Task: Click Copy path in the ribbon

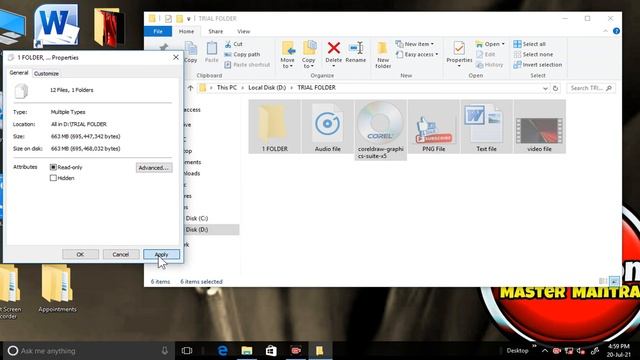Action: click(242, 54)
